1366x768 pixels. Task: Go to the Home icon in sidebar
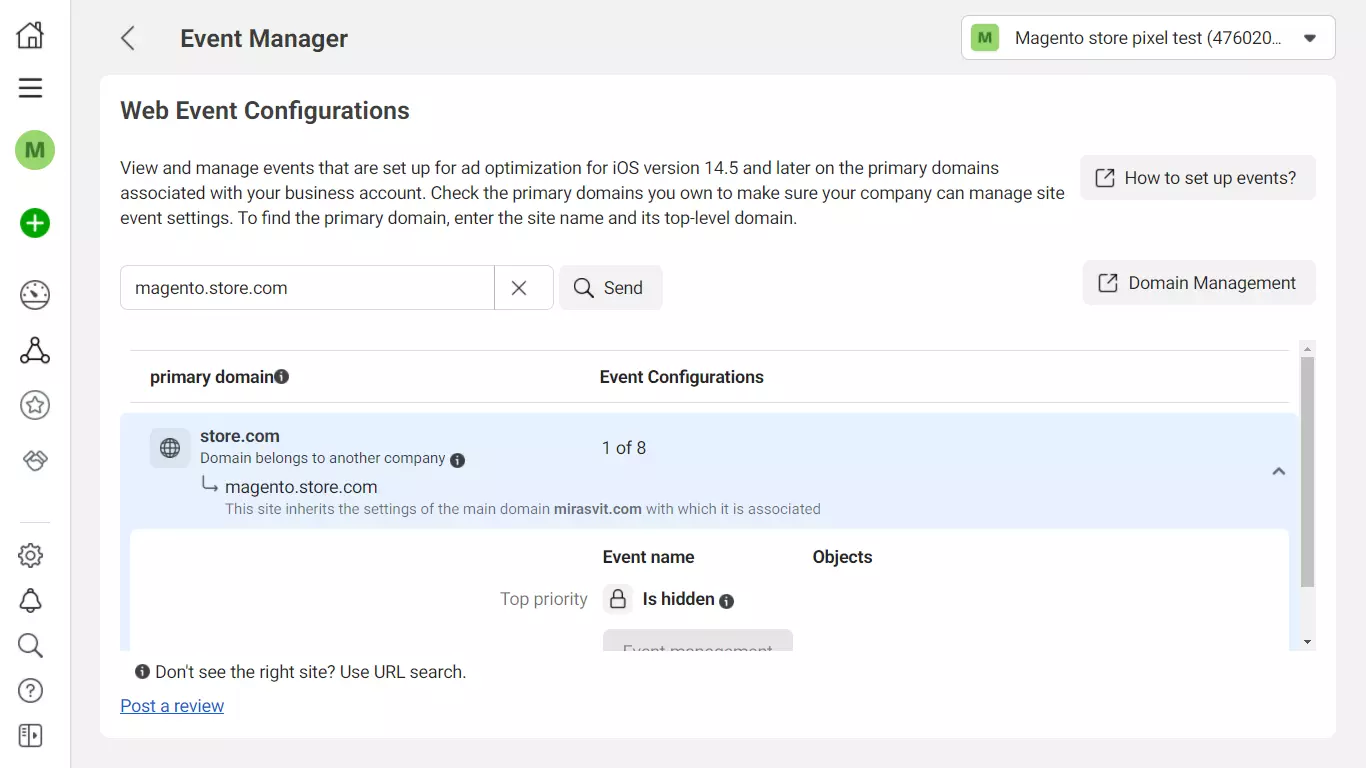coord(31,36)
